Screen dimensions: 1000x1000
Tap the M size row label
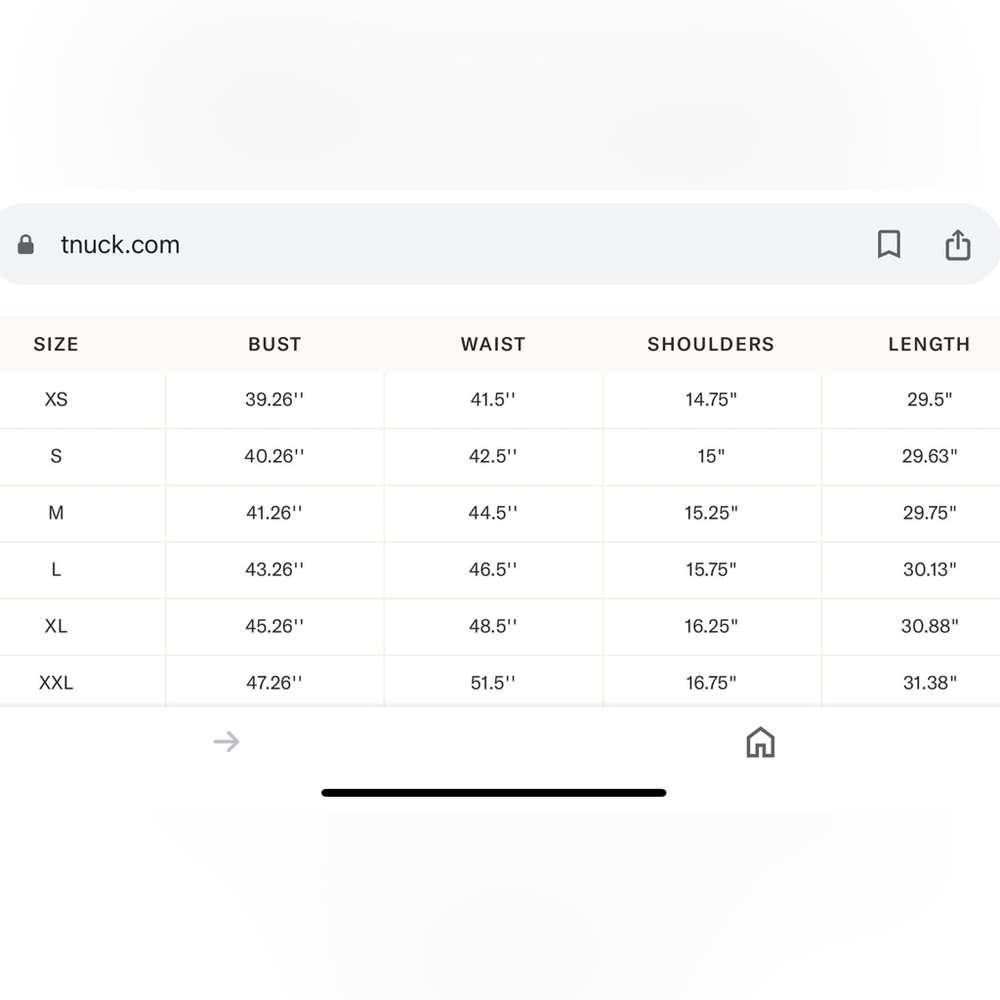(x=56, y=513)
